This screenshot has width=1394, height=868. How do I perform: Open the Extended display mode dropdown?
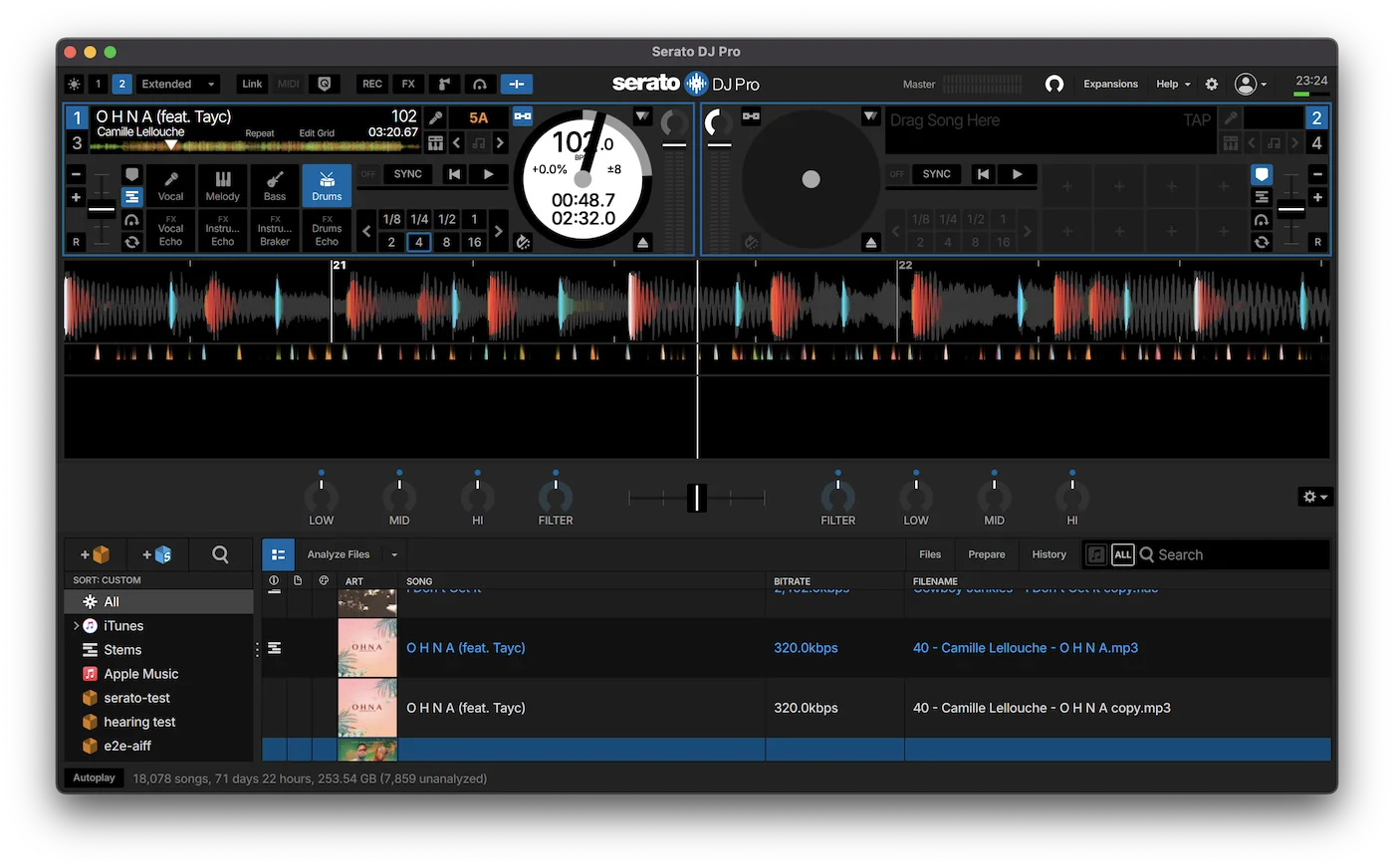(x=177, y=85)
